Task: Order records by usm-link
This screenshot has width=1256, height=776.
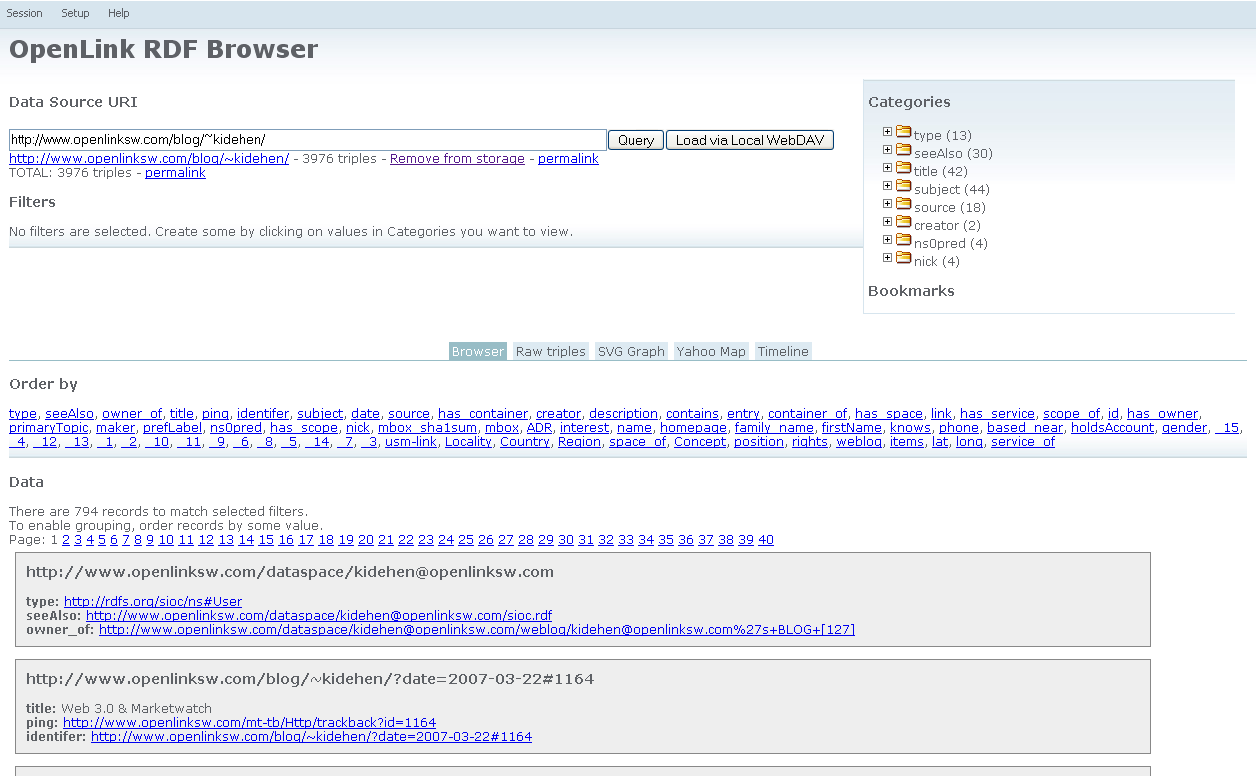Action: click(411, 441)
